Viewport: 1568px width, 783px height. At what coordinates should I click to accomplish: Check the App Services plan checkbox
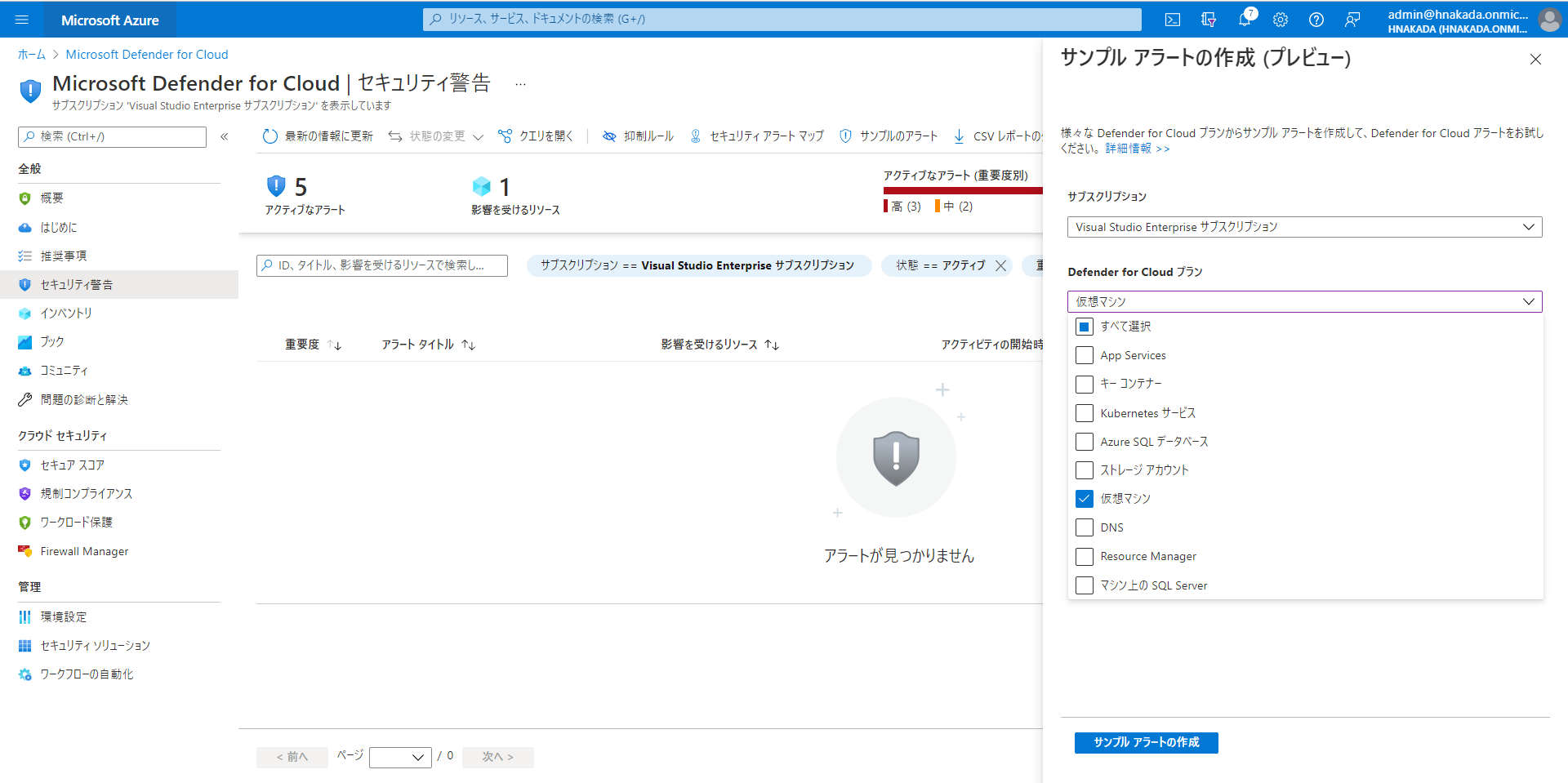pyautogui.click(x=1085, y=355)
